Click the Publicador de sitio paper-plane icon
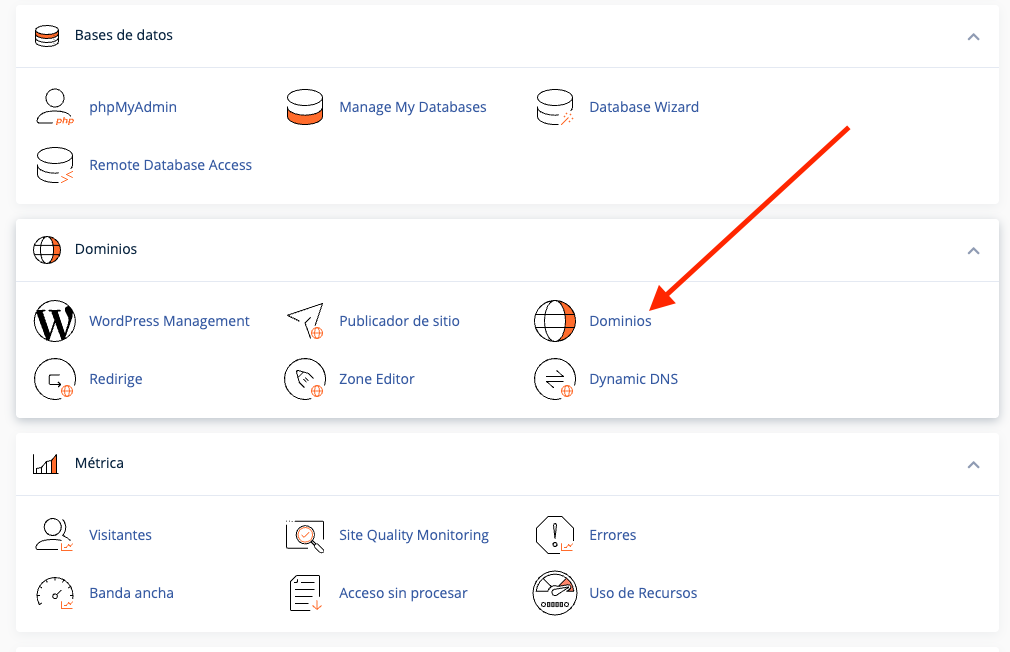Viewport: 1010px width, 652px height. pos(305,321)
